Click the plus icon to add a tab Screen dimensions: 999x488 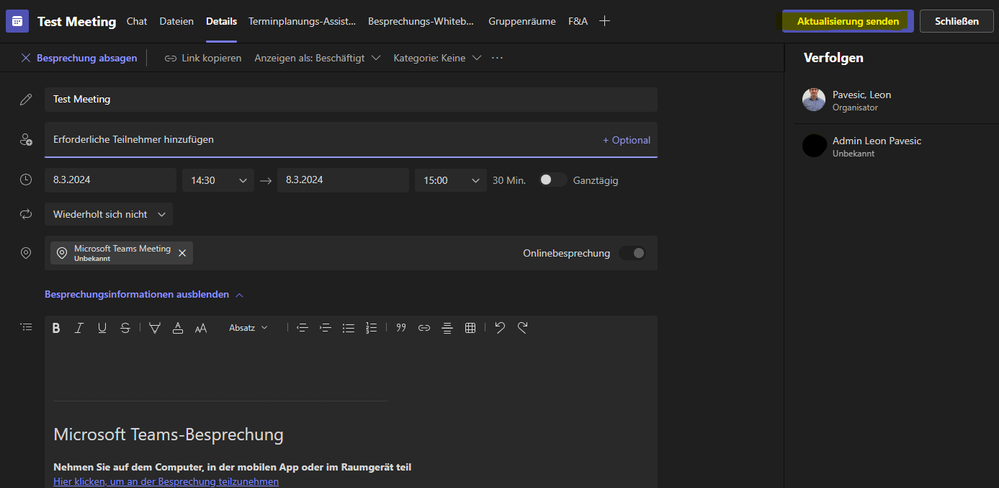(605, 21)
